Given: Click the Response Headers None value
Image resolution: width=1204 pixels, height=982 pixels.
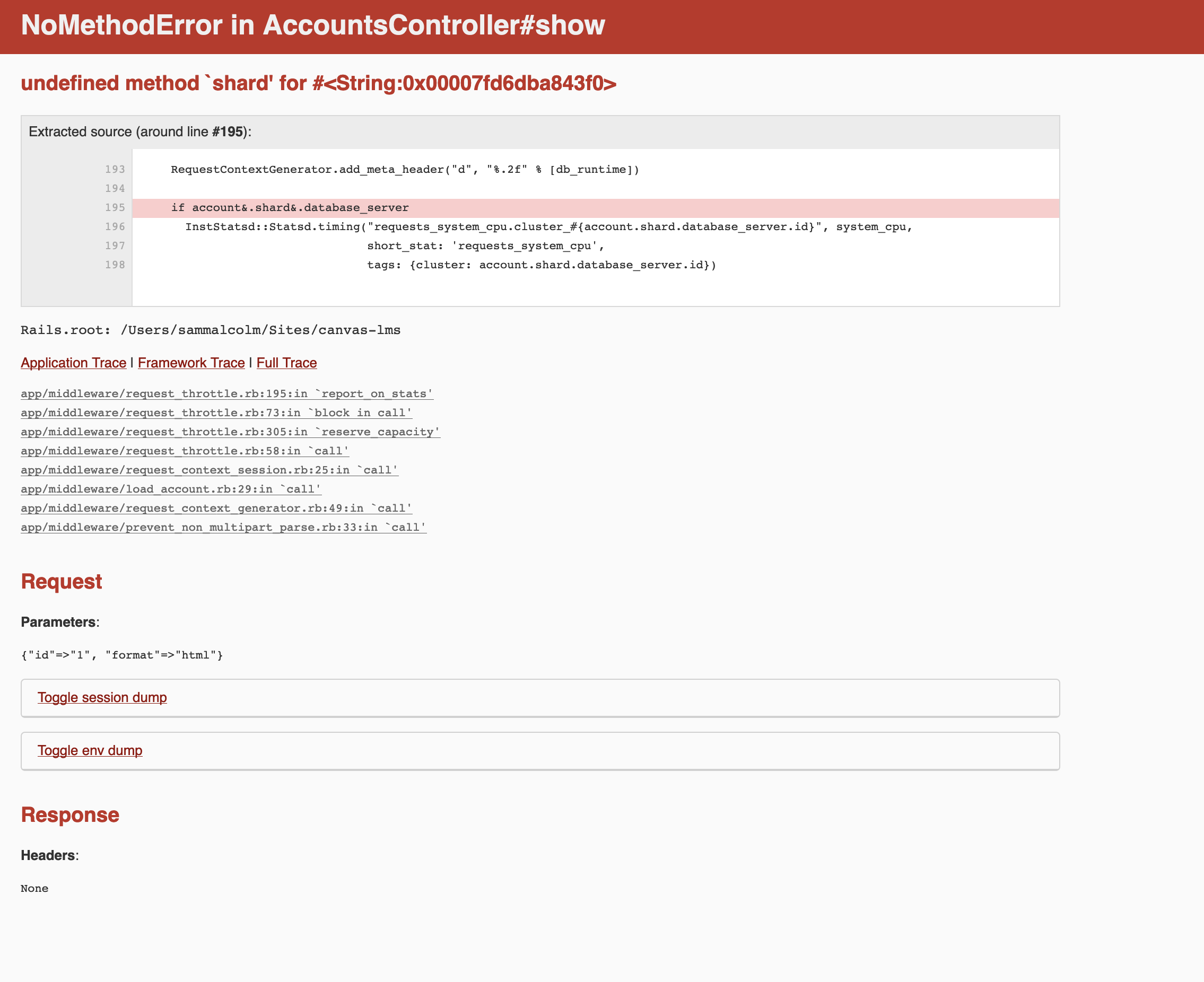Looking at the screenshot, I should coord(34,889).
